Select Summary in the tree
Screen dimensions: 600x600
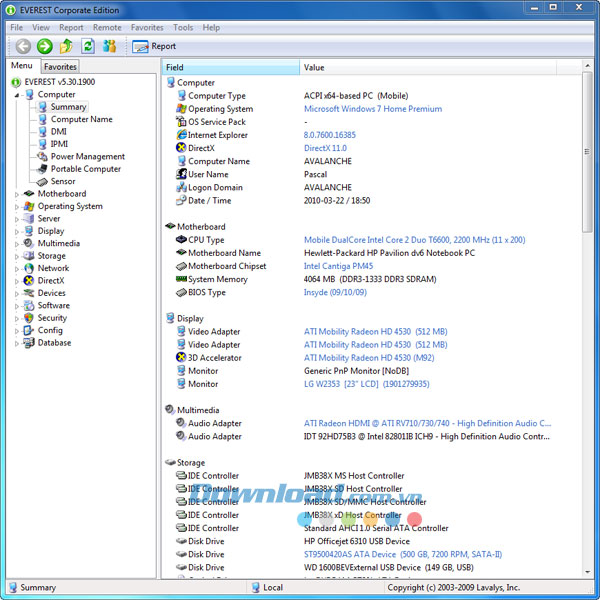click(68, 107)
